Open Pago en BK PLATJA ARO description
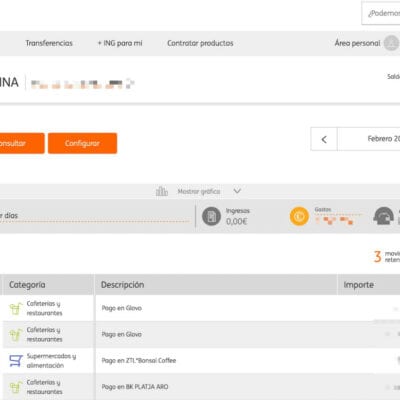The image size is (400, 400). click(x=135, y=387)
